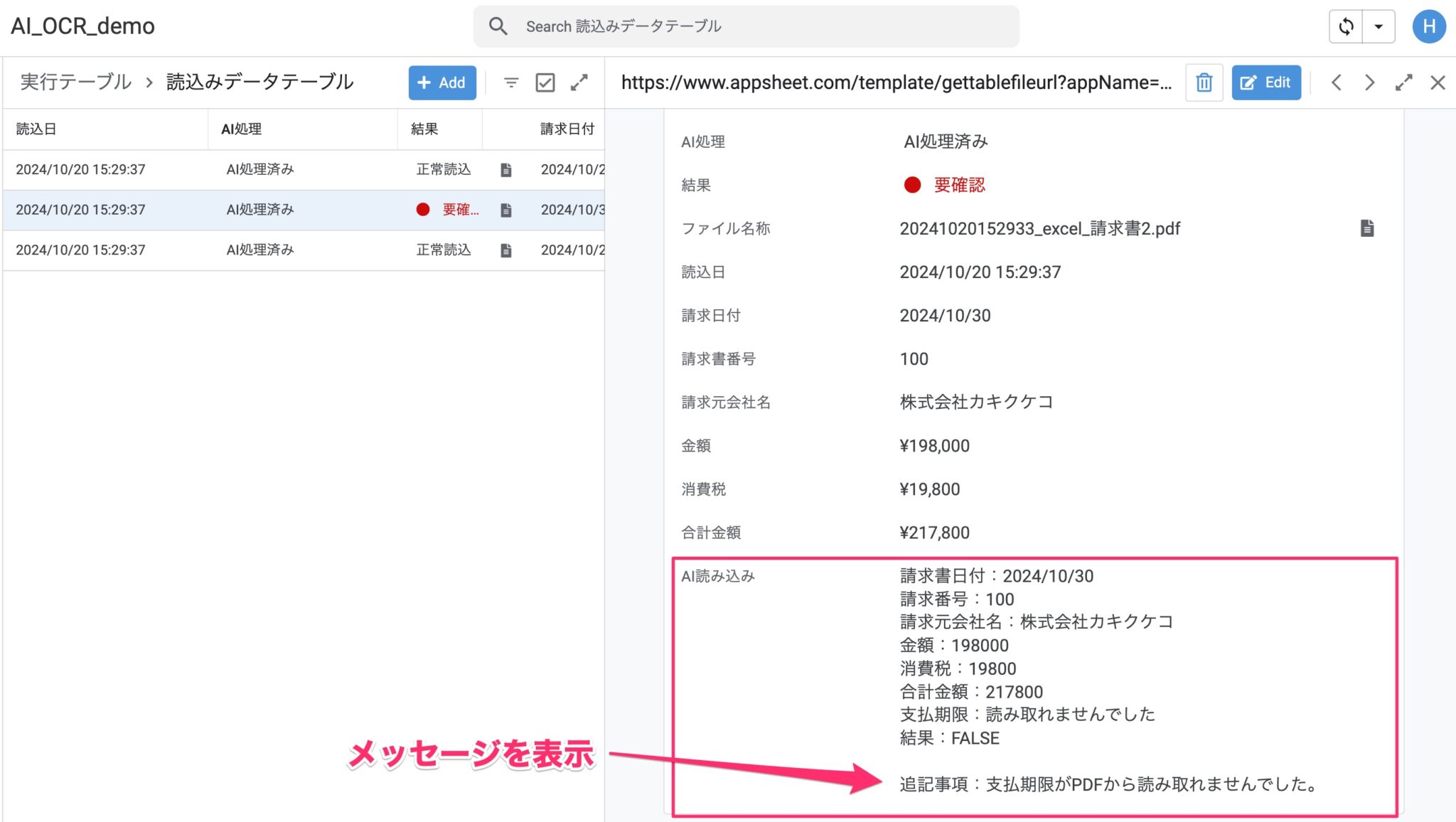The height and width of the screenshot is (822, 1456).
Task: Go to the previous record with the left chevron
Action: (1337, 82)
